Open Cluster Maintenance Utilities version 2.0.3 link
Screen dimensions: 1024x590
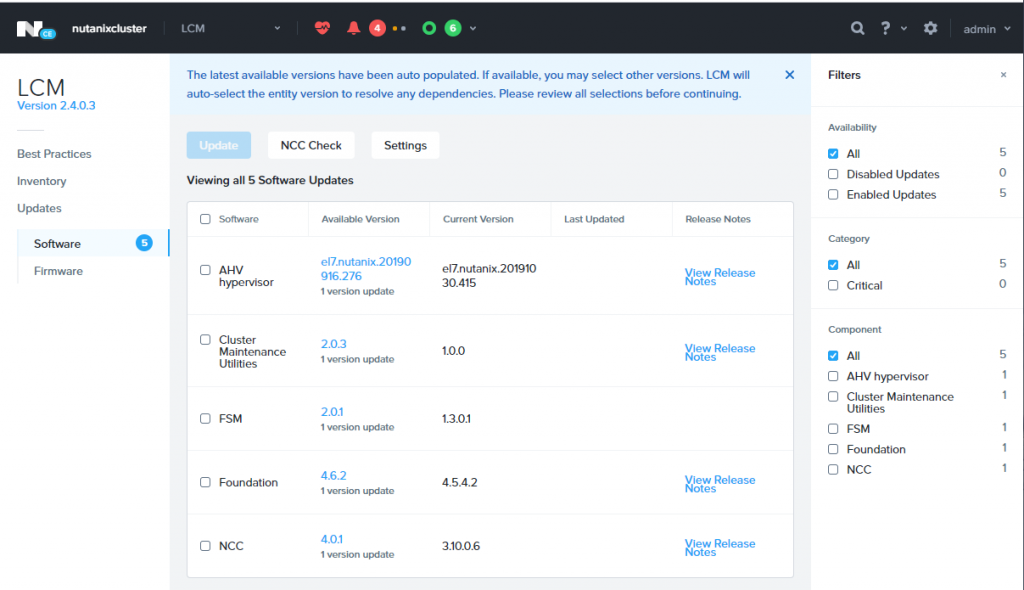pos(334,344)
